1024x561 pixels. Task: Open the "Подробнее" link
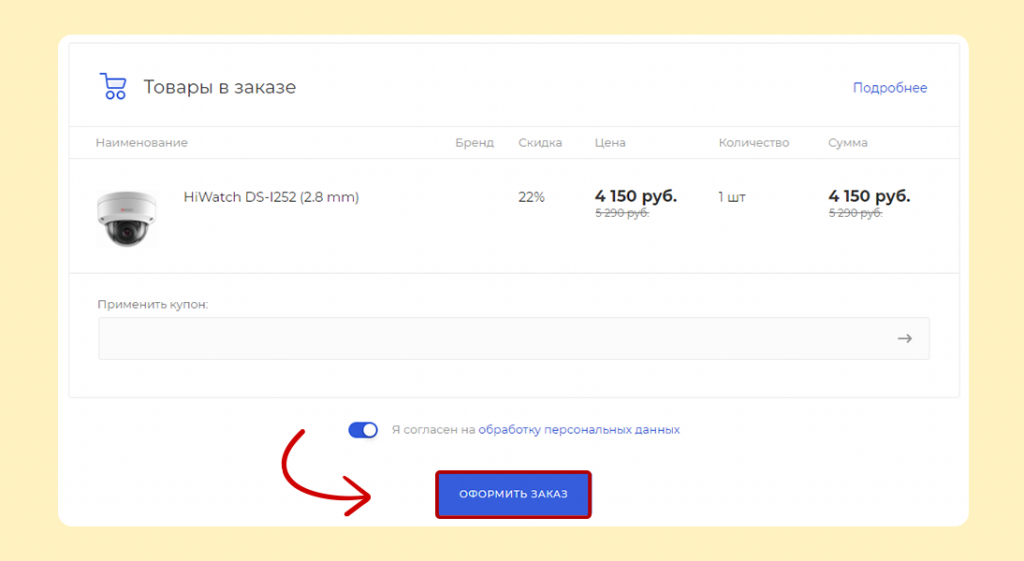click(889, 88)
